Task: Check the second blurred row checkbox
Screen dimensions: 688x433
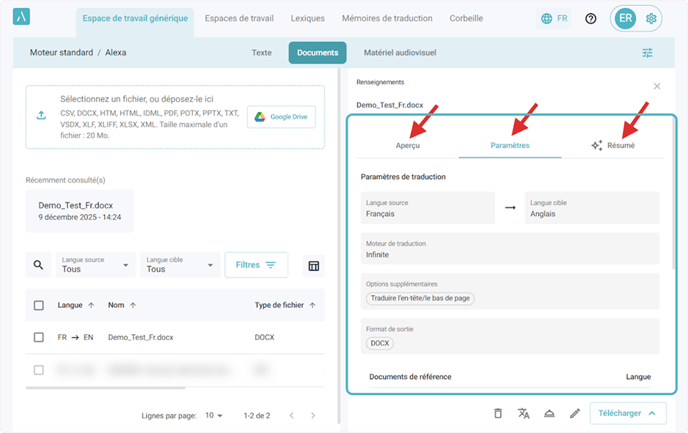Action: click(39, 370)
